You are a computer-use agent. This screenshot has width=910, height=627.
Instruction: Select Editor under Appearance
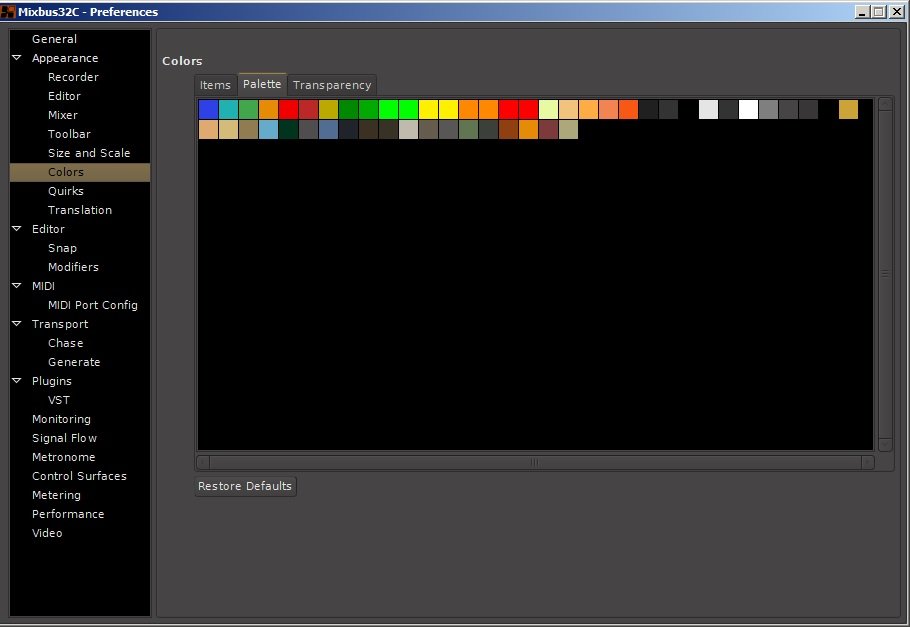pos(64,96)
